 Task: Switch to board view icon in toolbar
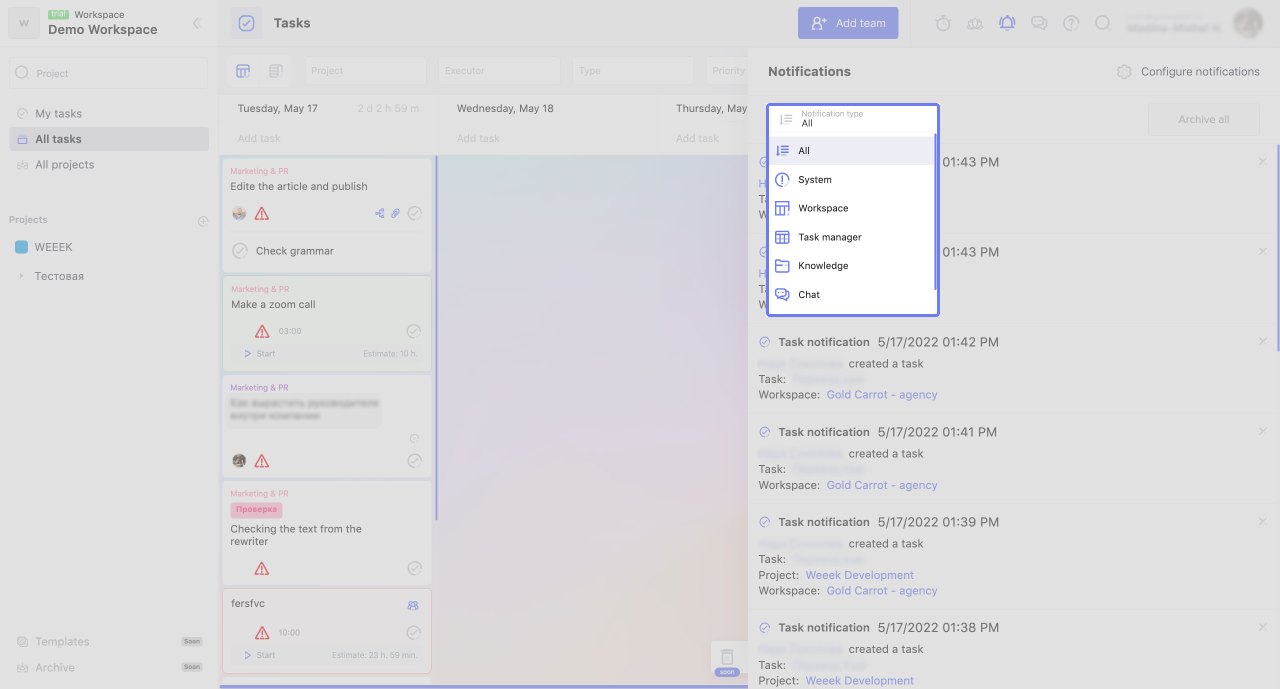coord(243,71)
